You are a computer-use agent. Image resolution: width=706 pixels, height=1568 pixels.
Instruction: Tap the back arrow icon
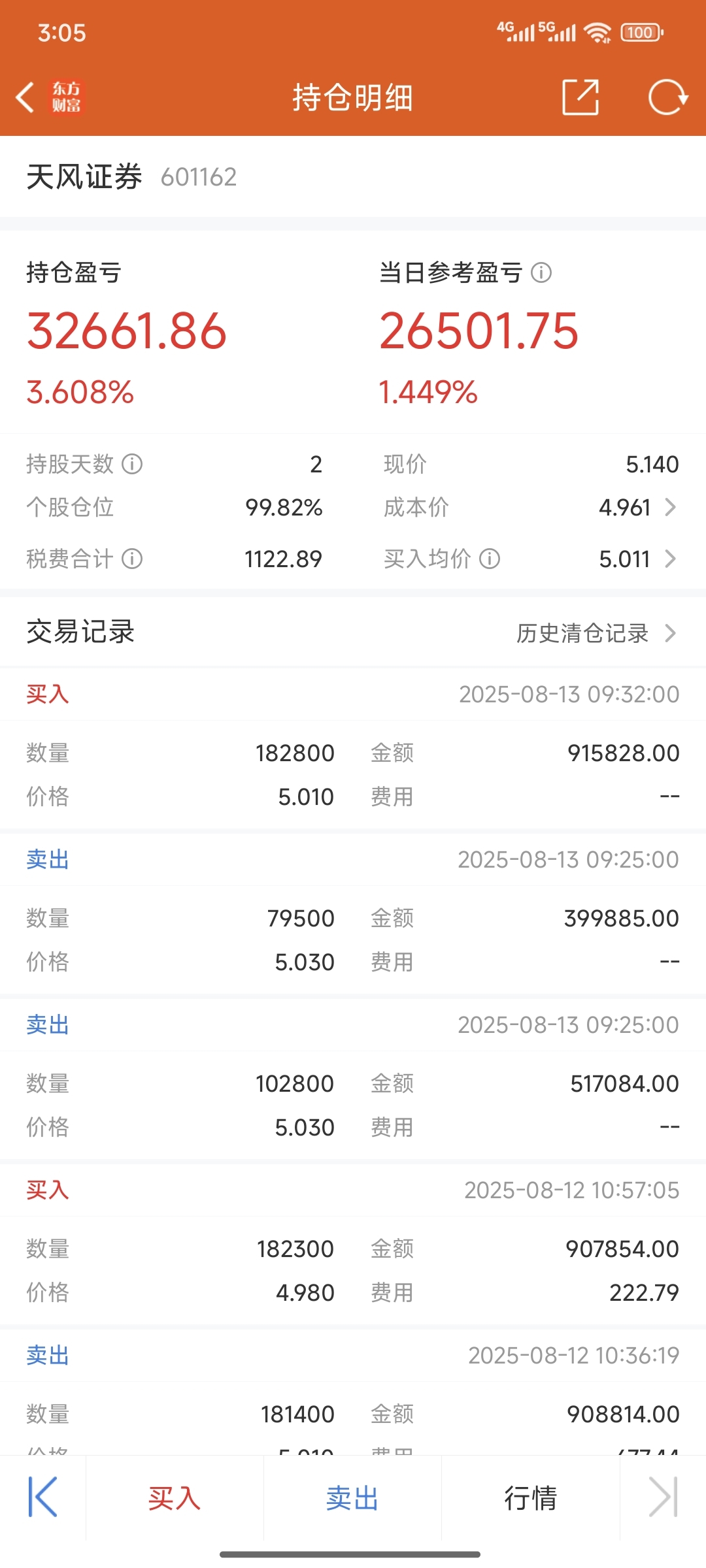(x=25, y=98)
